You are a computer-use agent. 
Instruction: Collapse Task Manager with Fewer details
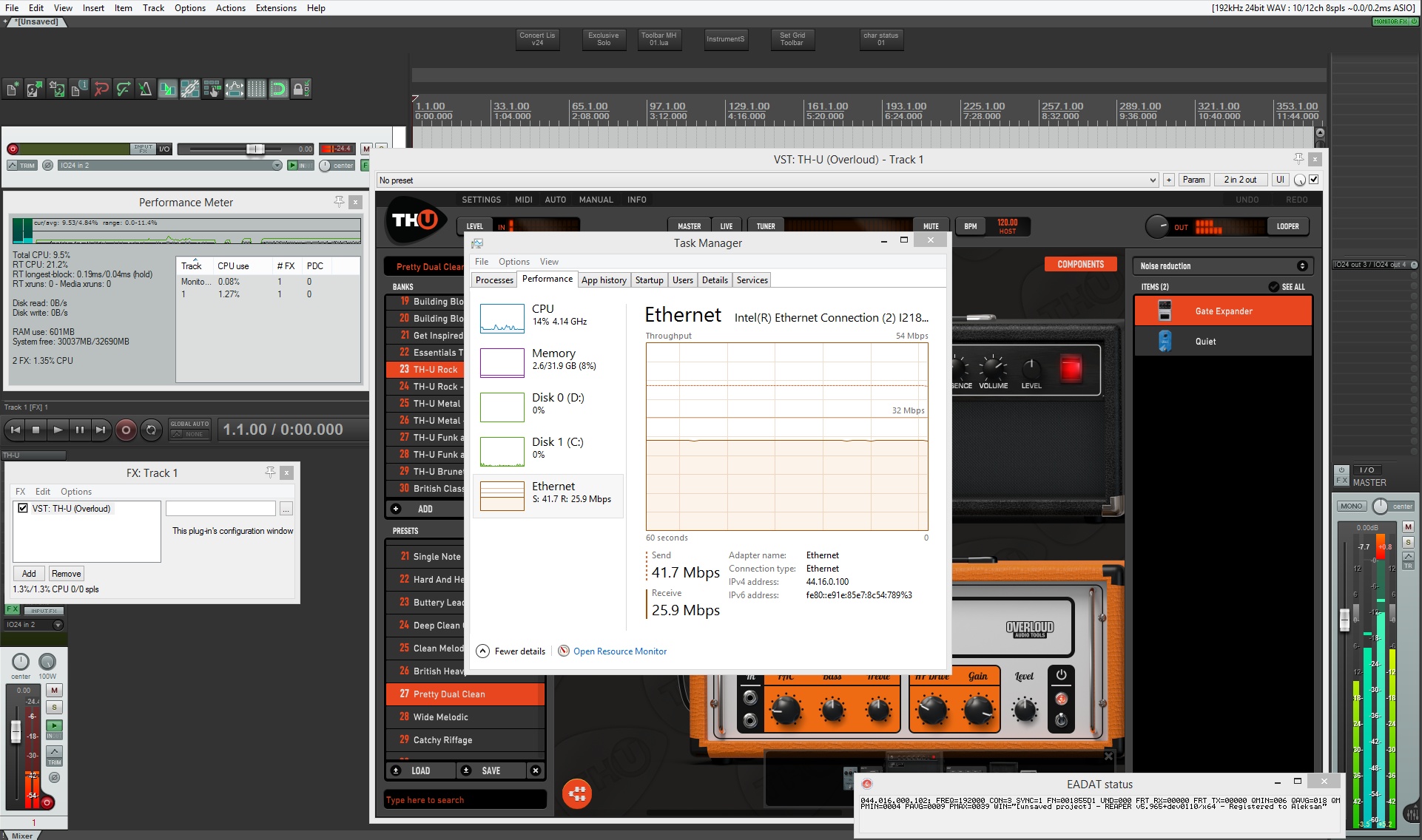pos(510,651)
